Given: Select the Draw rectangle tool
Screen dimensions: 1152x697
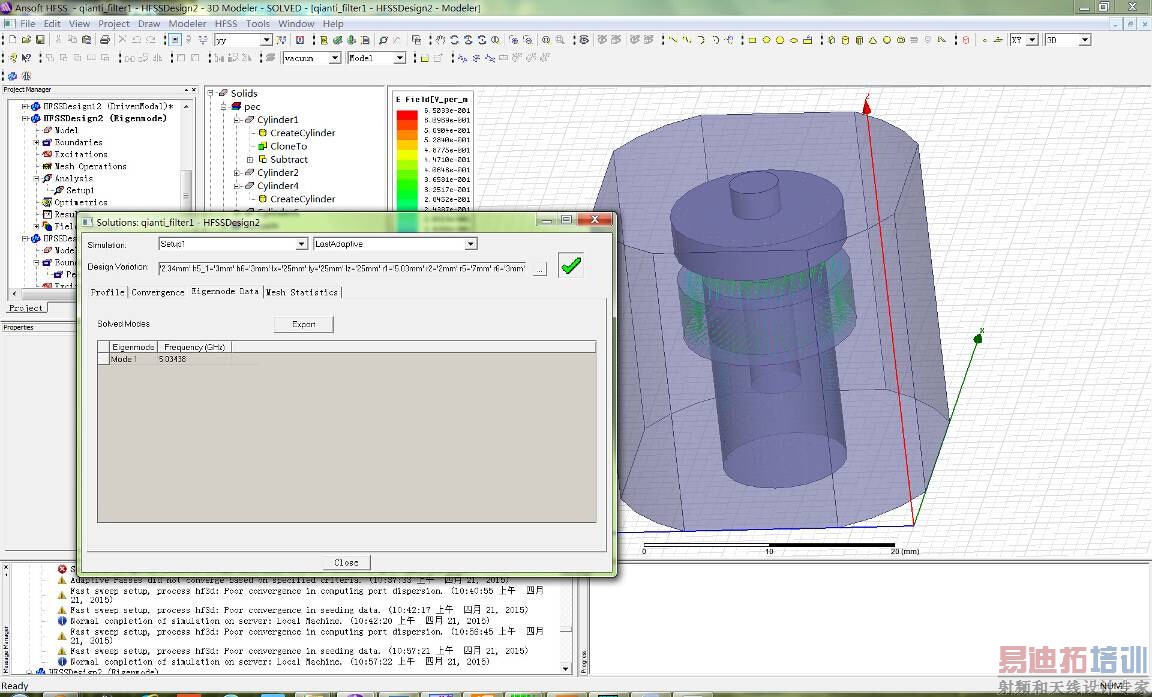Looking at the screenshot, I should click(752, 40).
